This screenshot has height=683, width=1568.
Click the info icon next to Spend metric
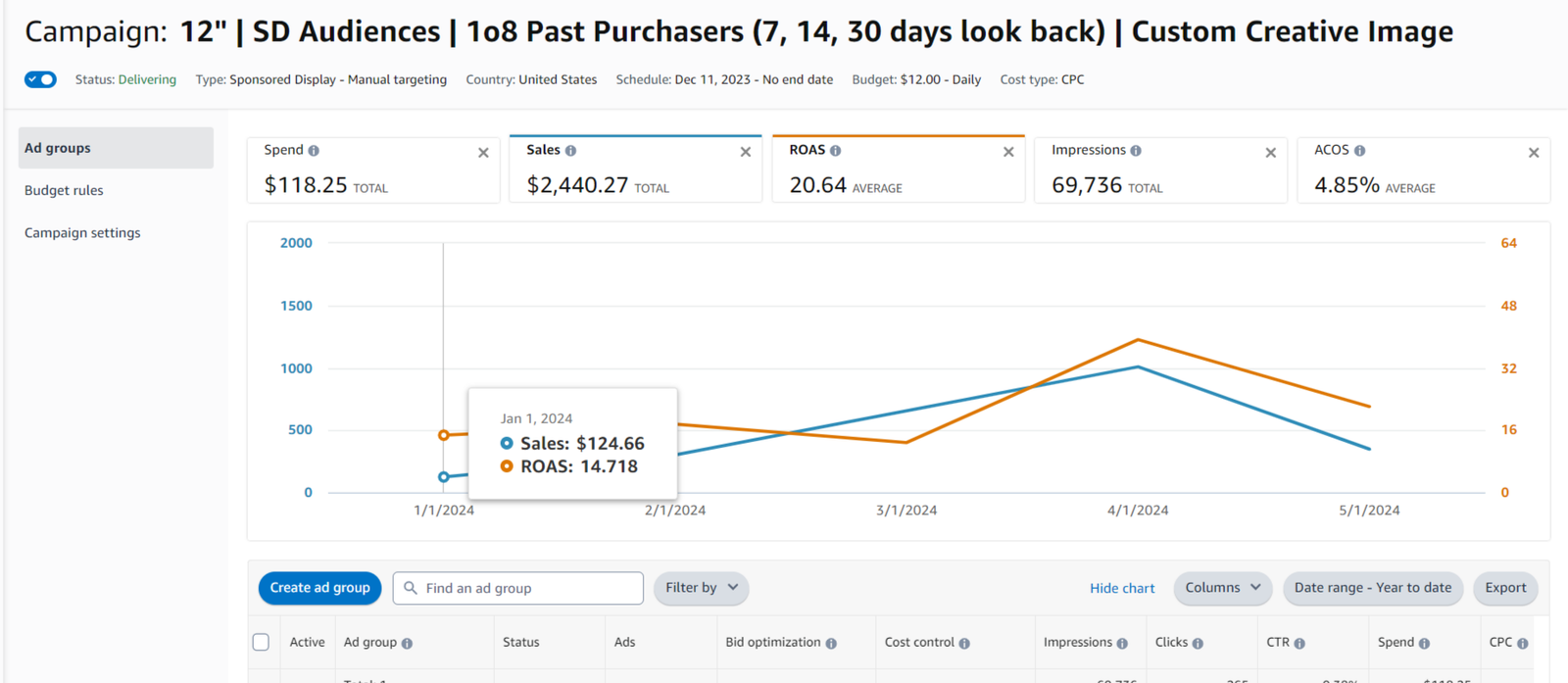[314, 151]
